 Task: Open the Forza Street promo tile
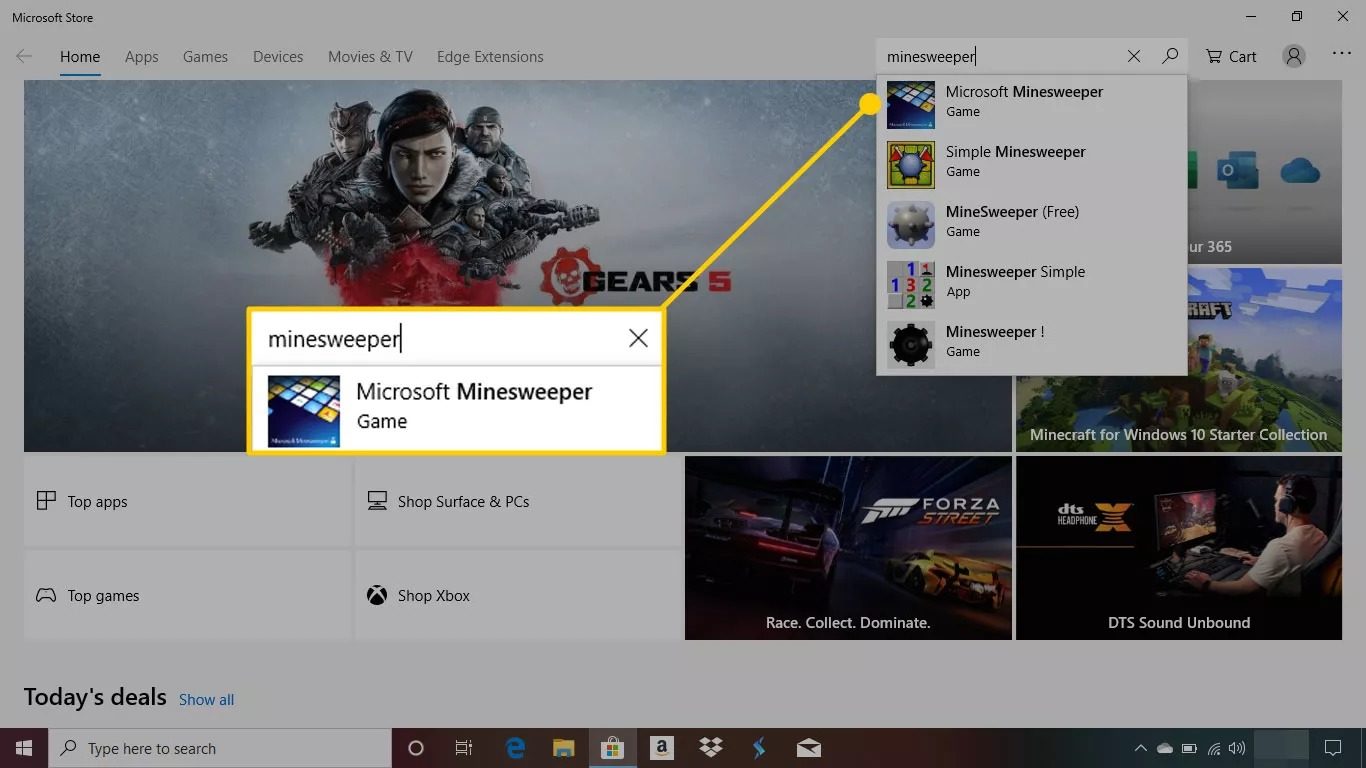(x=848, y=548)
